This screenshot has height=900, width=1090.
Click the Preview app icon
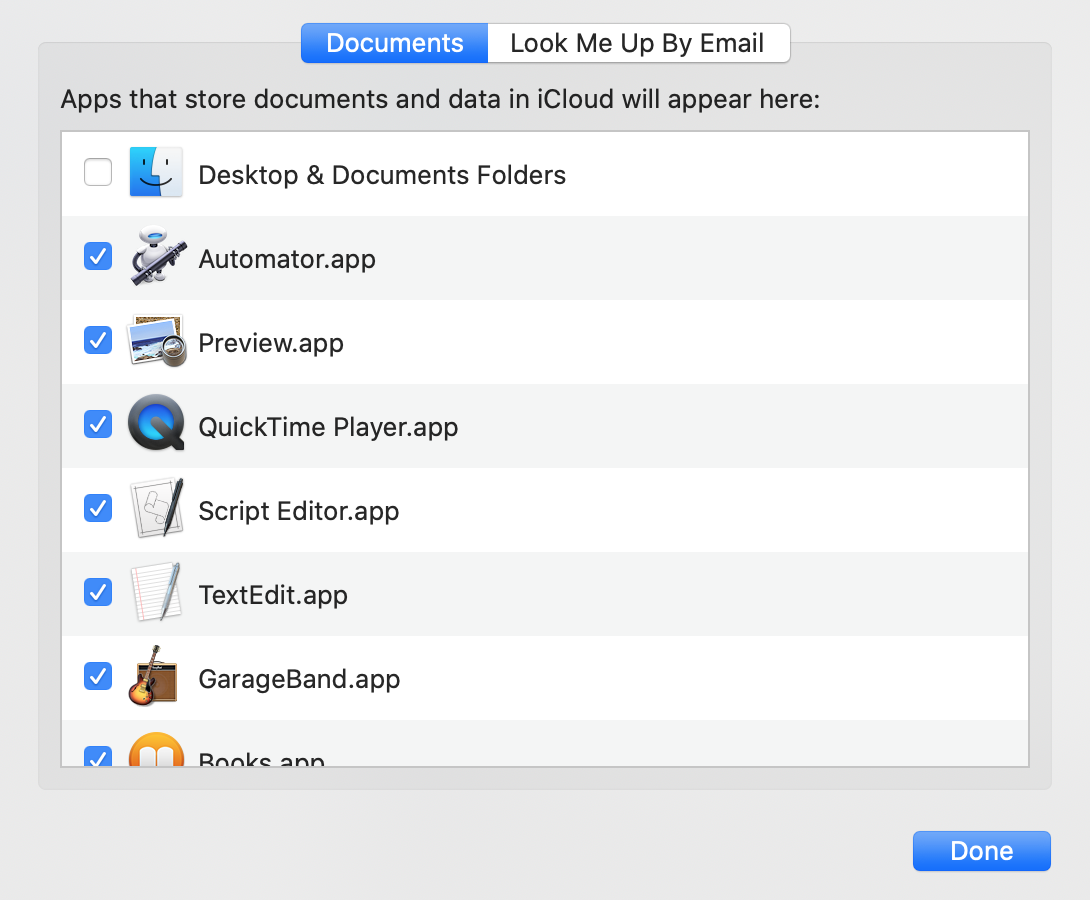click(x=157, y=341)
